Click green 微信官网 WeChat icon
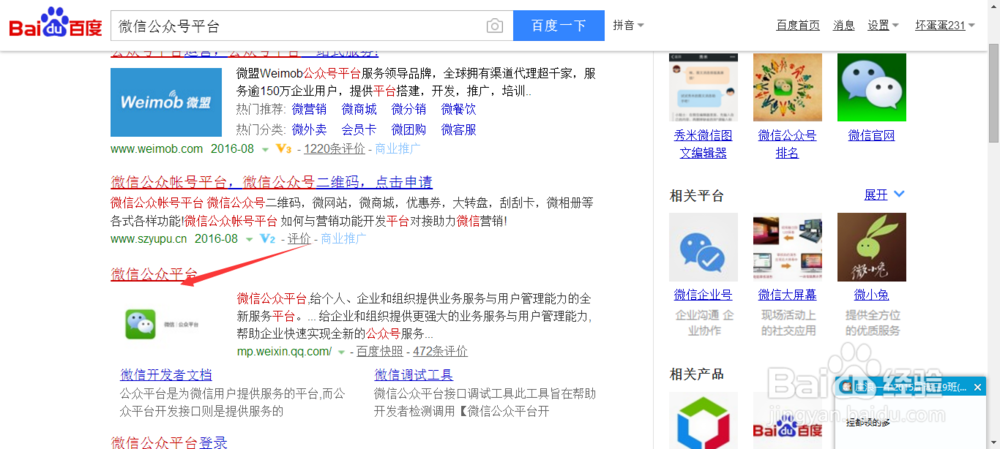 coord(872,87)
